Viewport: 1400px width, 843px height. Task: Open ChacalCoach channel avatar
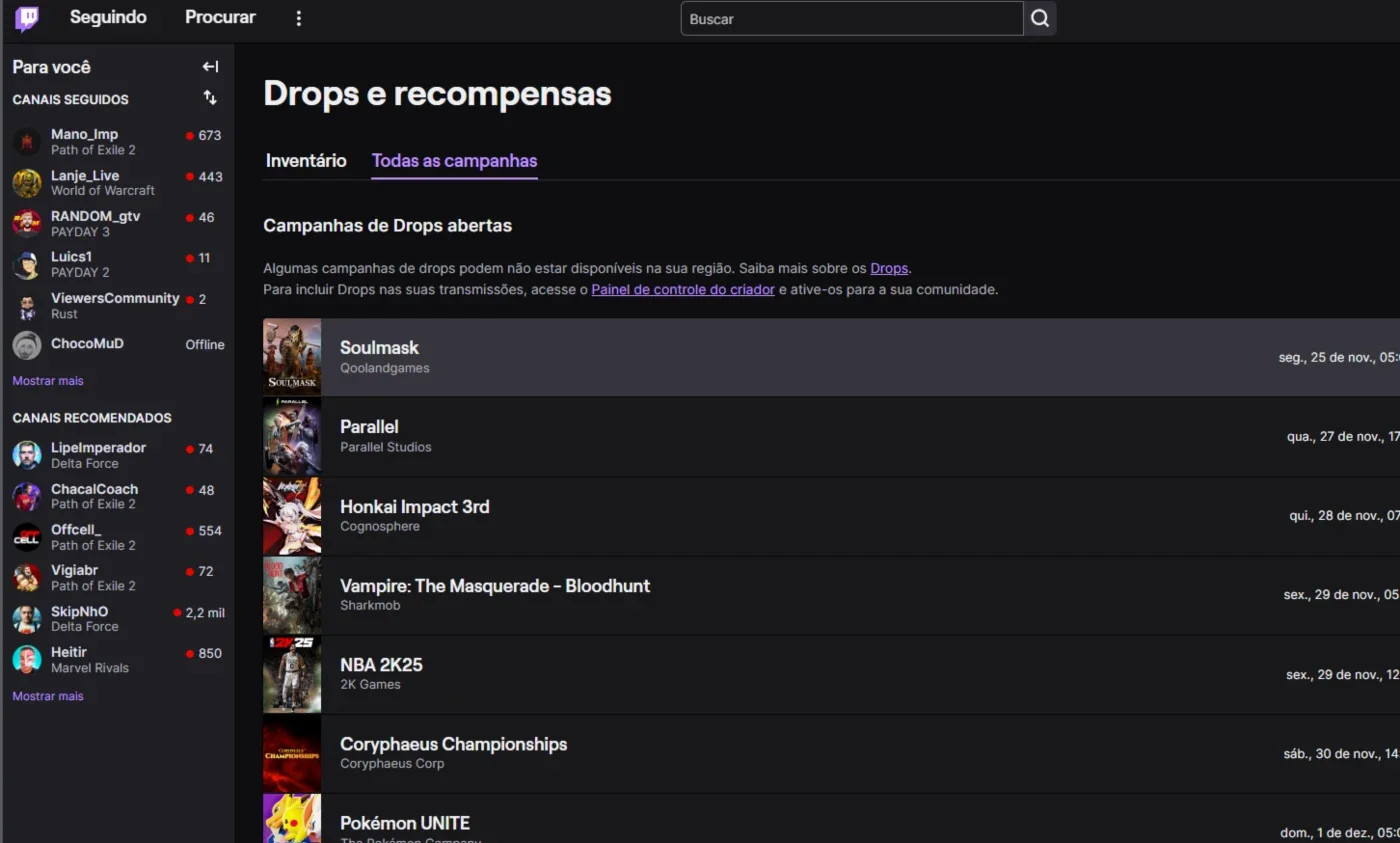coord(27,496)
